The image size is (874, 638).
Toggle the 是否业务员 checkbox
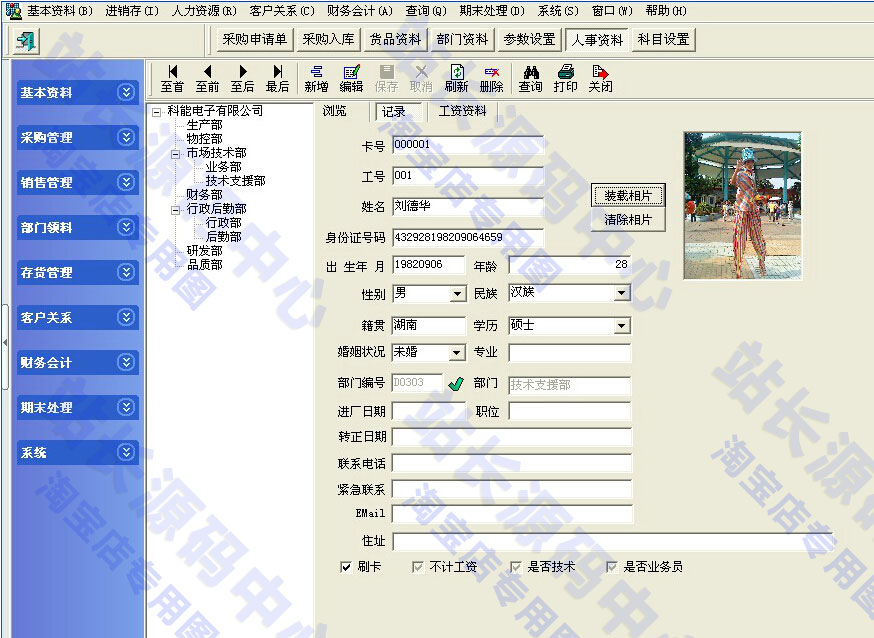point(611,567)
